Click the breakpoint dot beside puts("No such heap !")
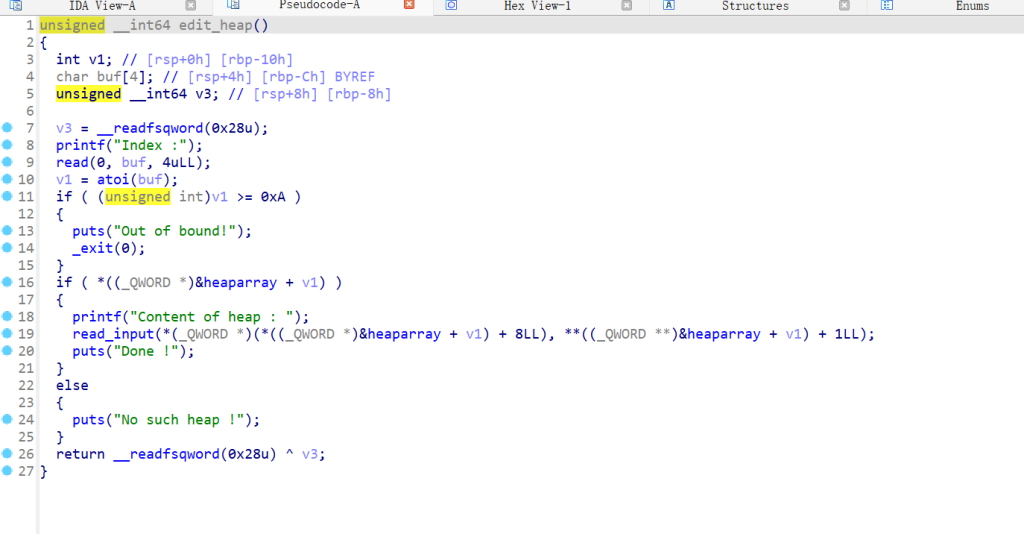 tap(7, 420)
